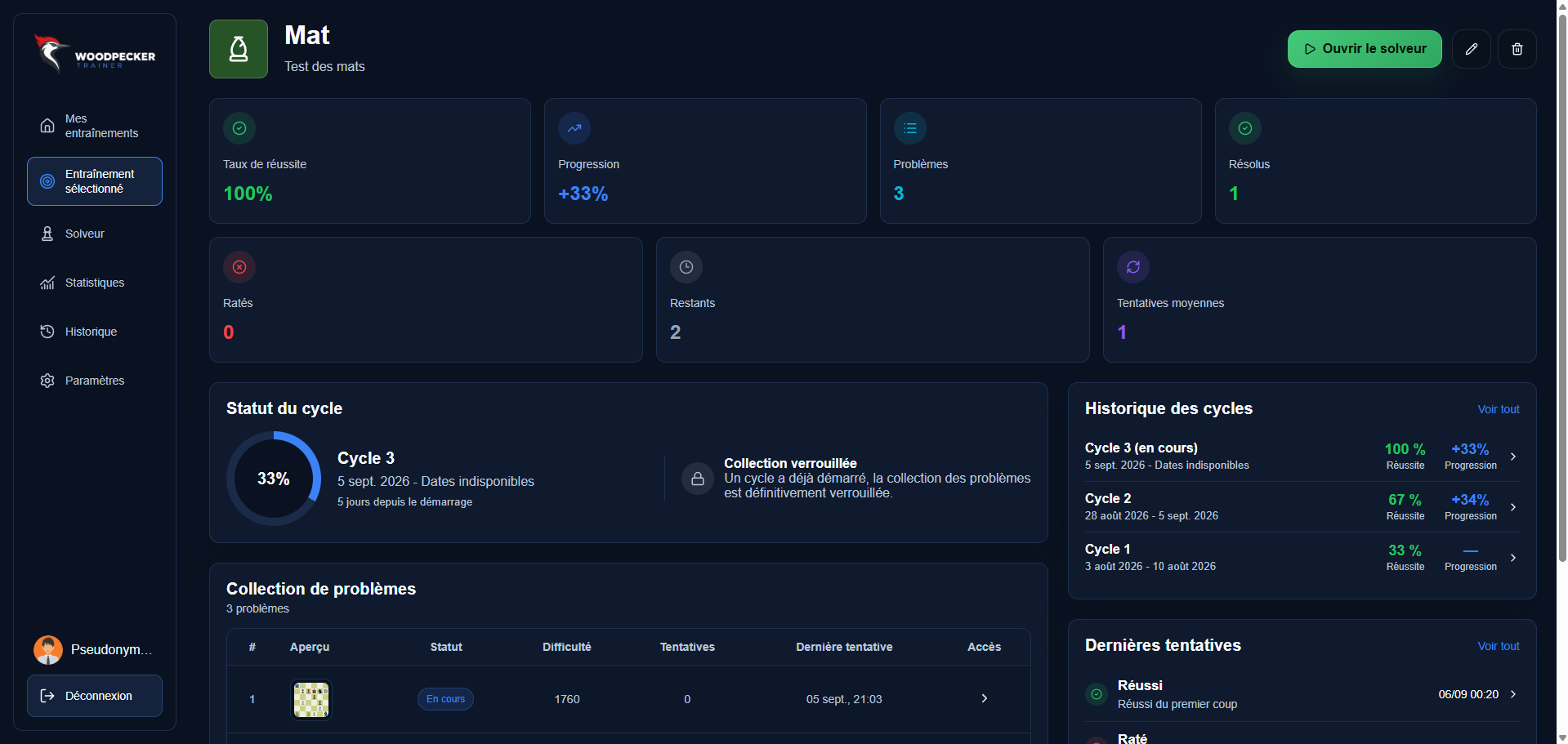The height and width of the screenshot is (744, 1568).
Task: Click the Résolus checkmark icon
Action: coord(1245,128)
